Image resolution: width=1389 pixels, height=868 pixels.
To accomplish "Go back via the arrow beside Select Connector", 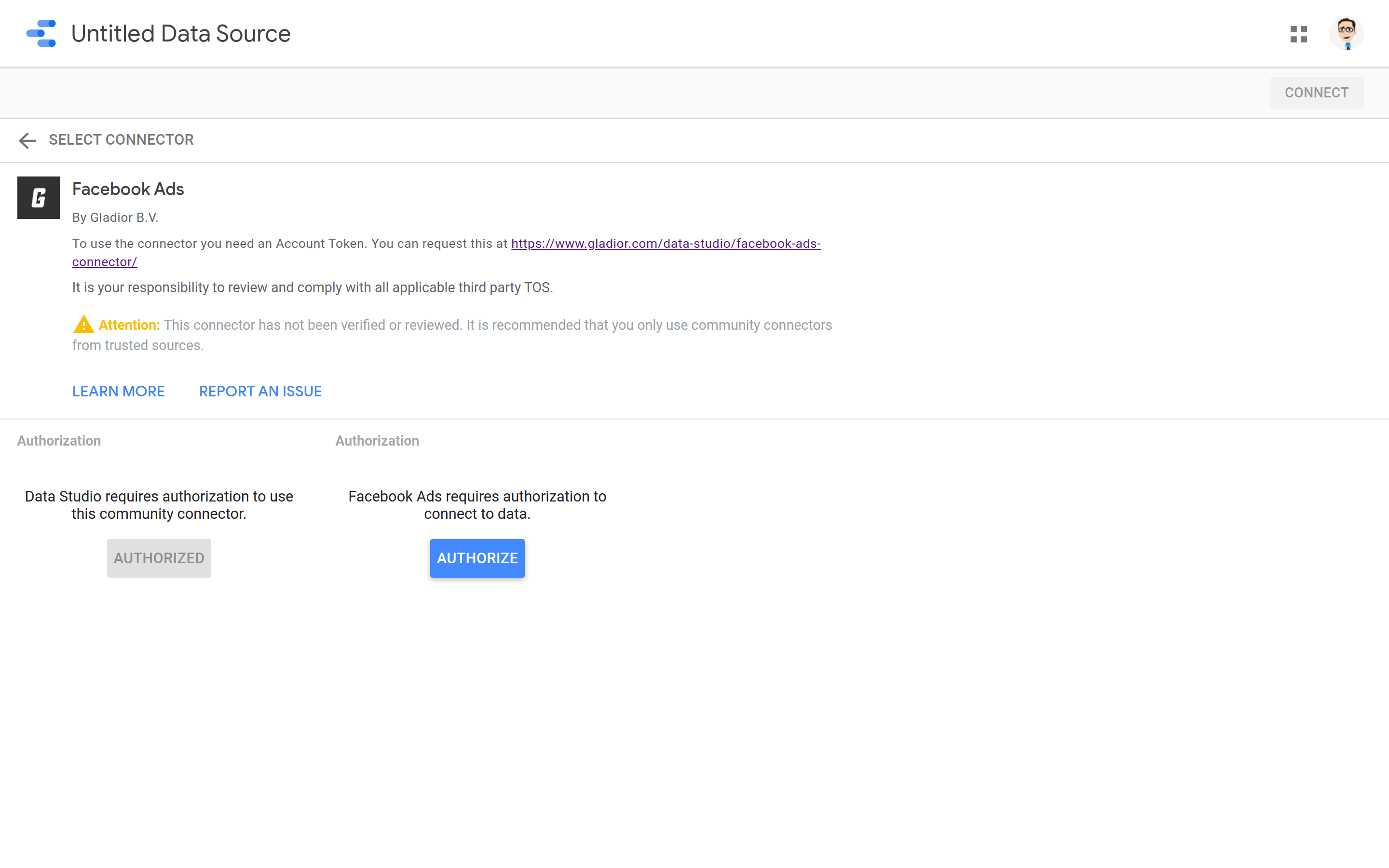I will pyautogui.click(x=27, y=140).
